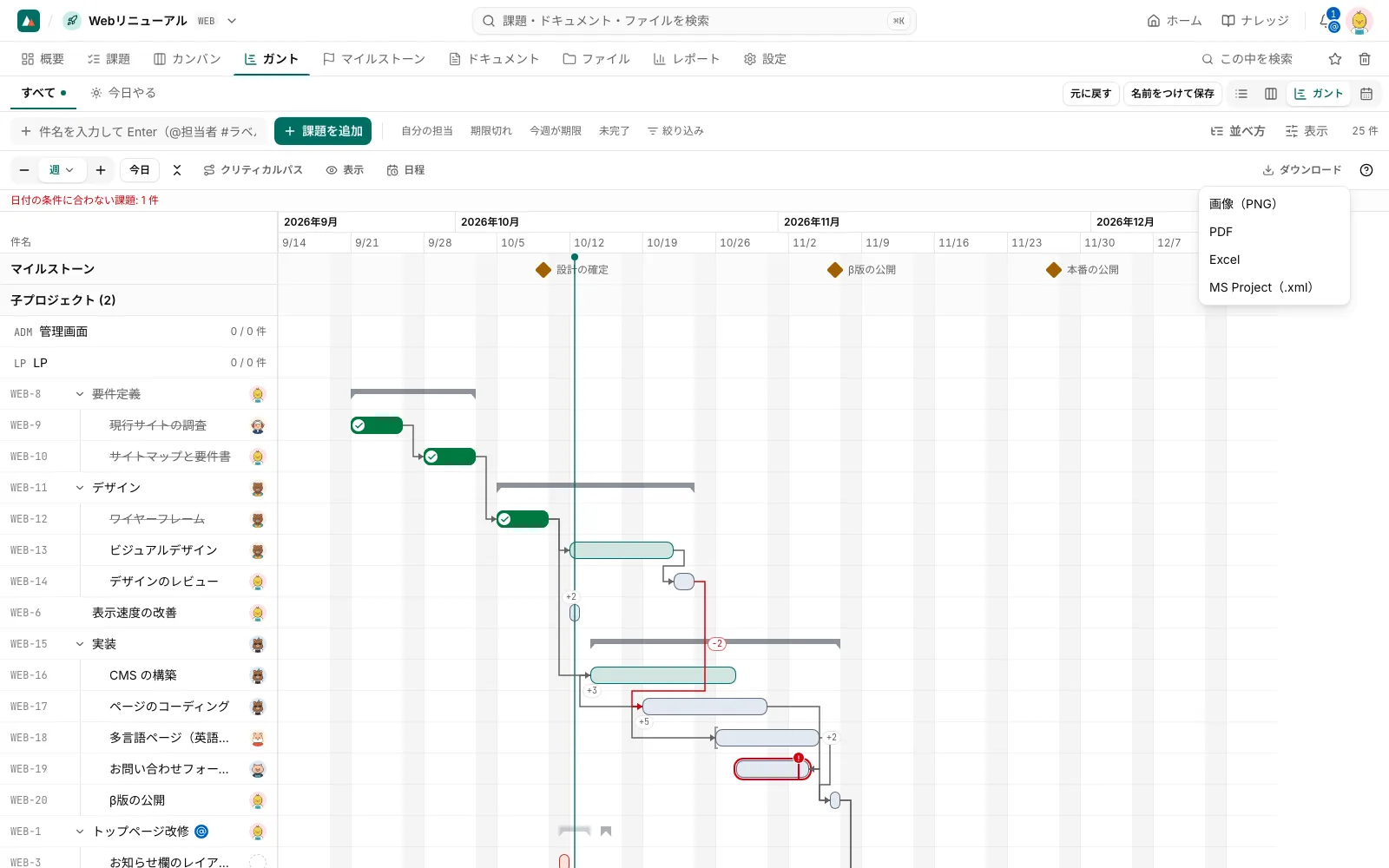Click the trash icon in header
The image size is (1389, 868).
coord(1365,59)
